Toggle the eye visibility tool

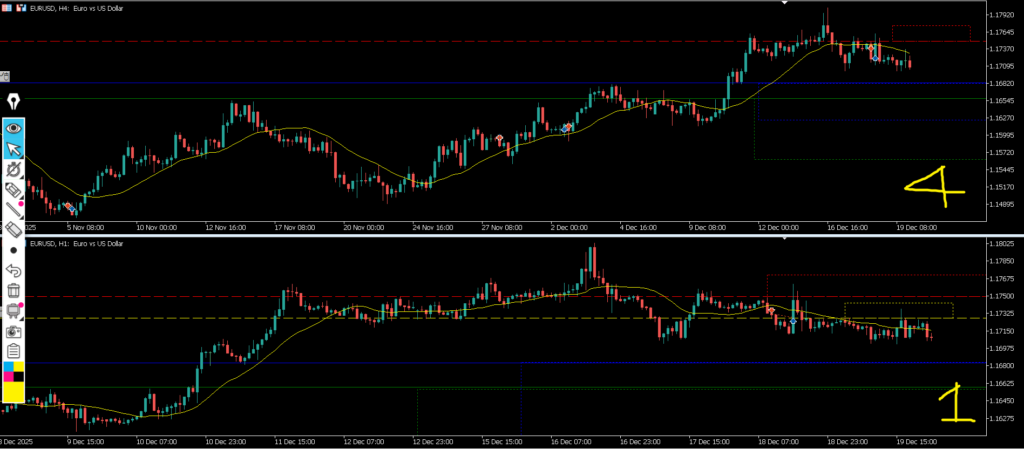tap(14, 127)
